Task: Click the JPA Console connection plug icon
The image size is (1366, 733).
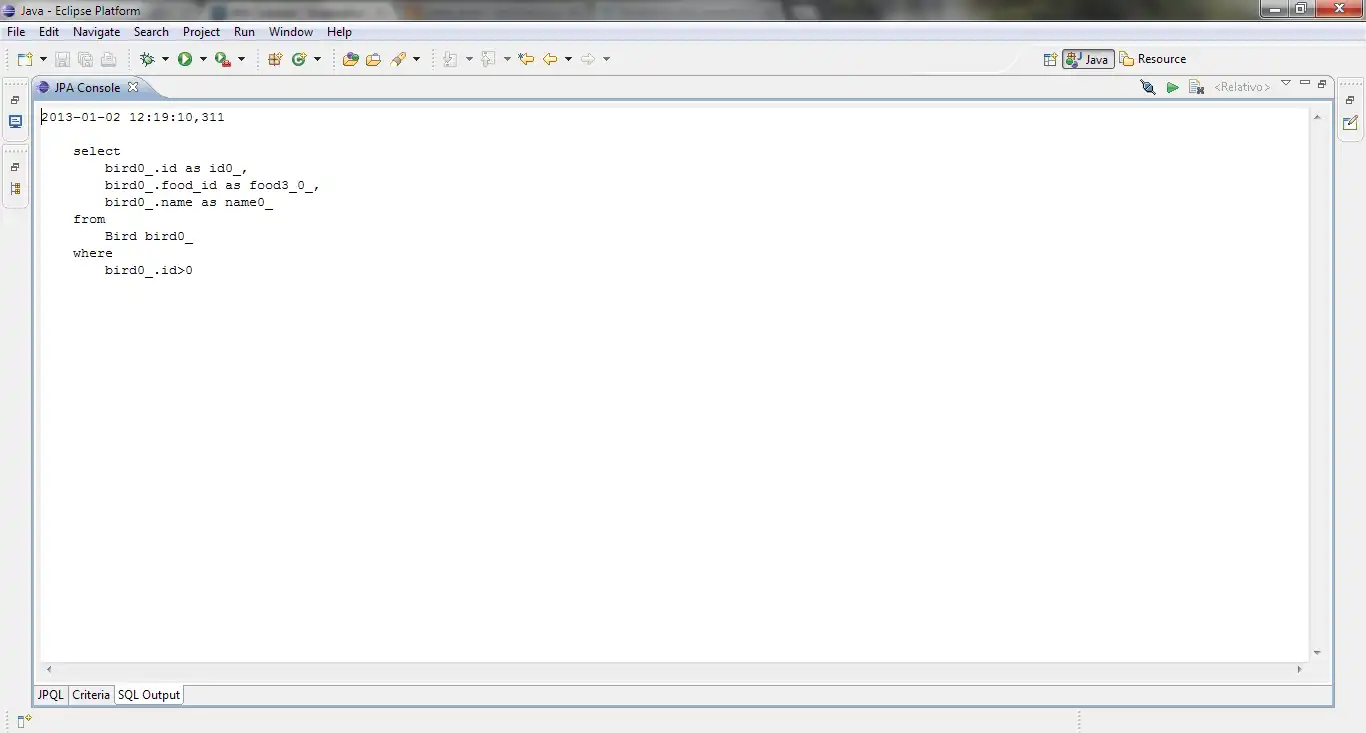Action: 1148,88
